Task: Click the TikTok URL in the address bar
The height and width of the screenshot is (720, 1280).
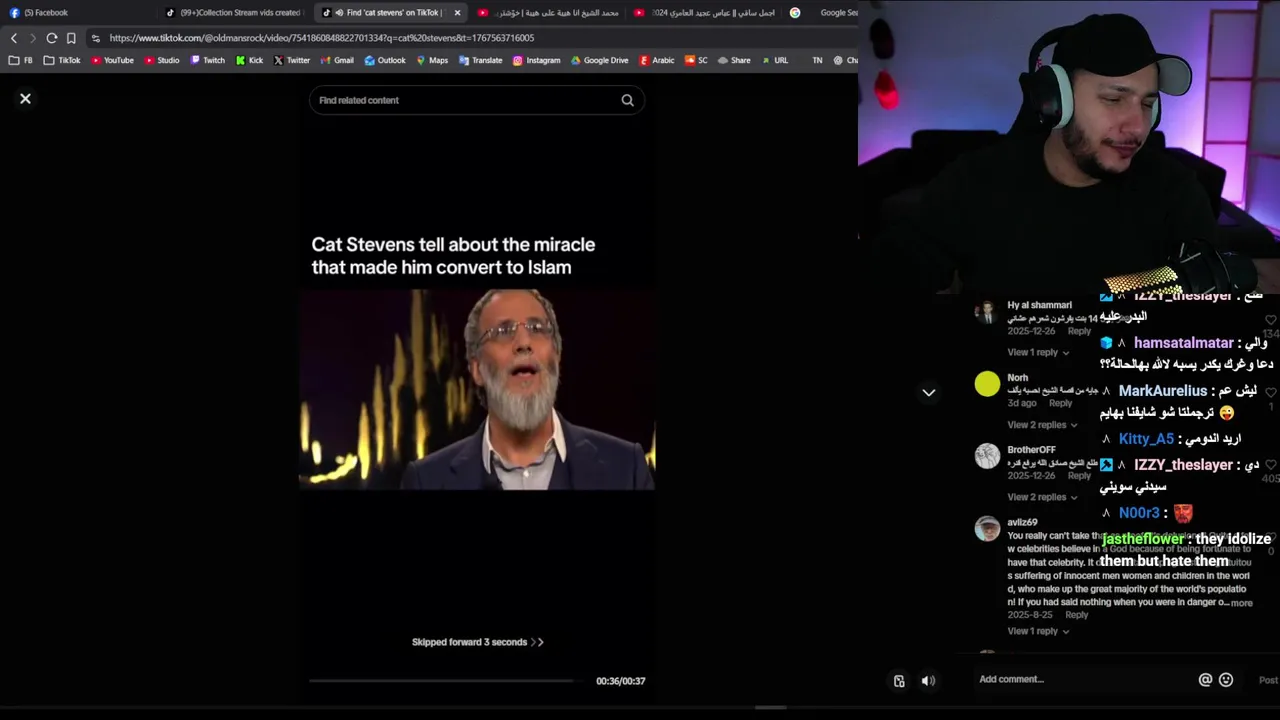Action: coord(321,38)
